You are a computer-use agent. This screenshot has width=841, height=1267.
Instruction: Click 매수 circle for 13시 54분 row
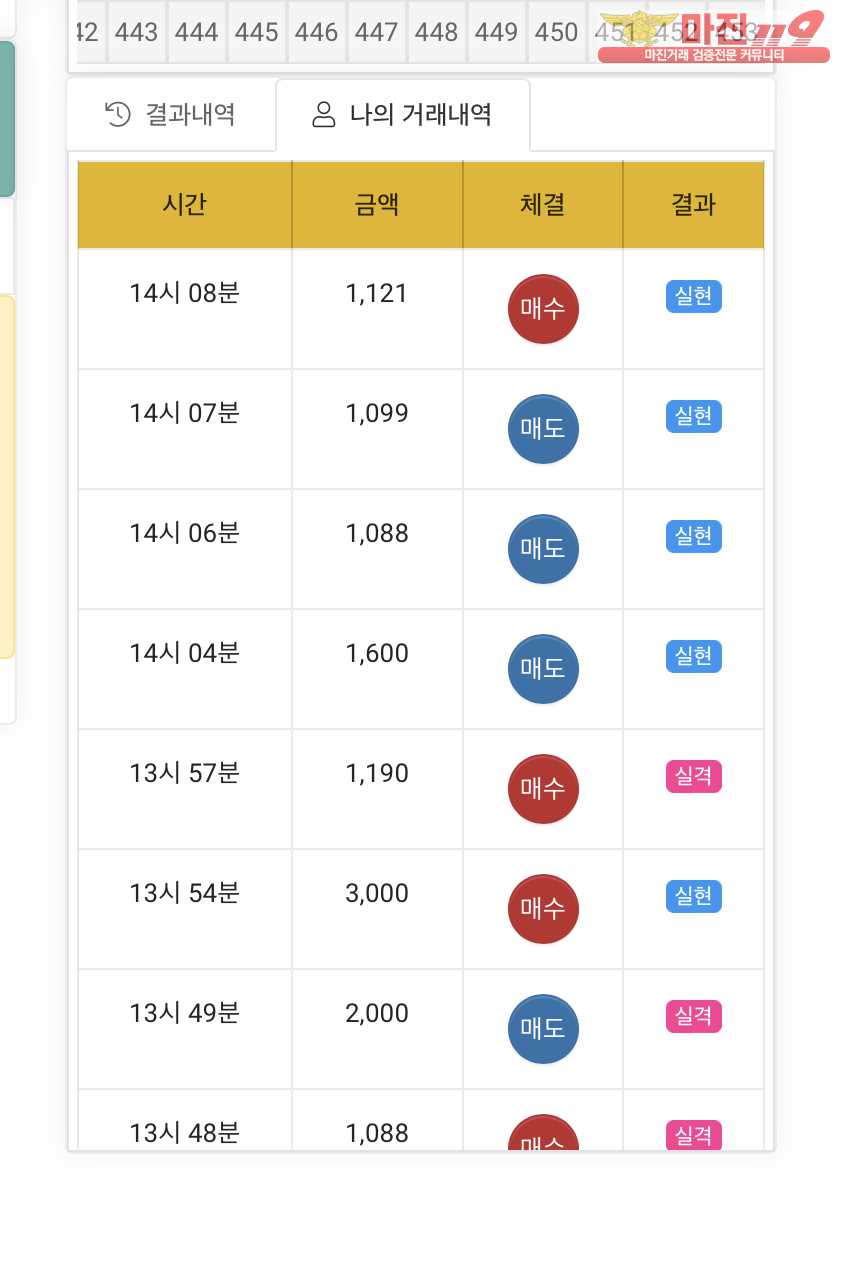[x=543, y=909]
